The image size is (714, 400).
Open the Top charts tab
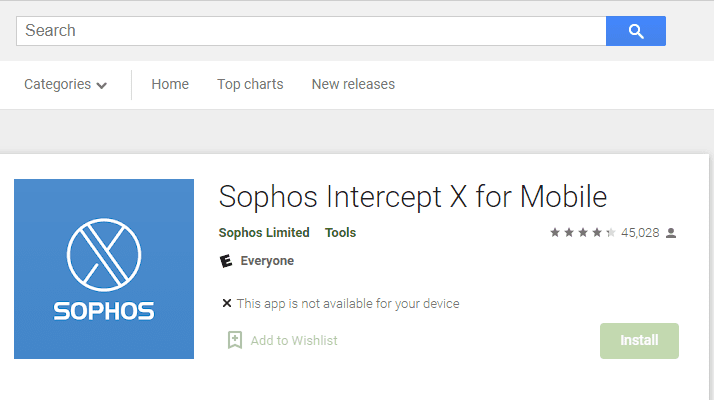coord(250,84)
